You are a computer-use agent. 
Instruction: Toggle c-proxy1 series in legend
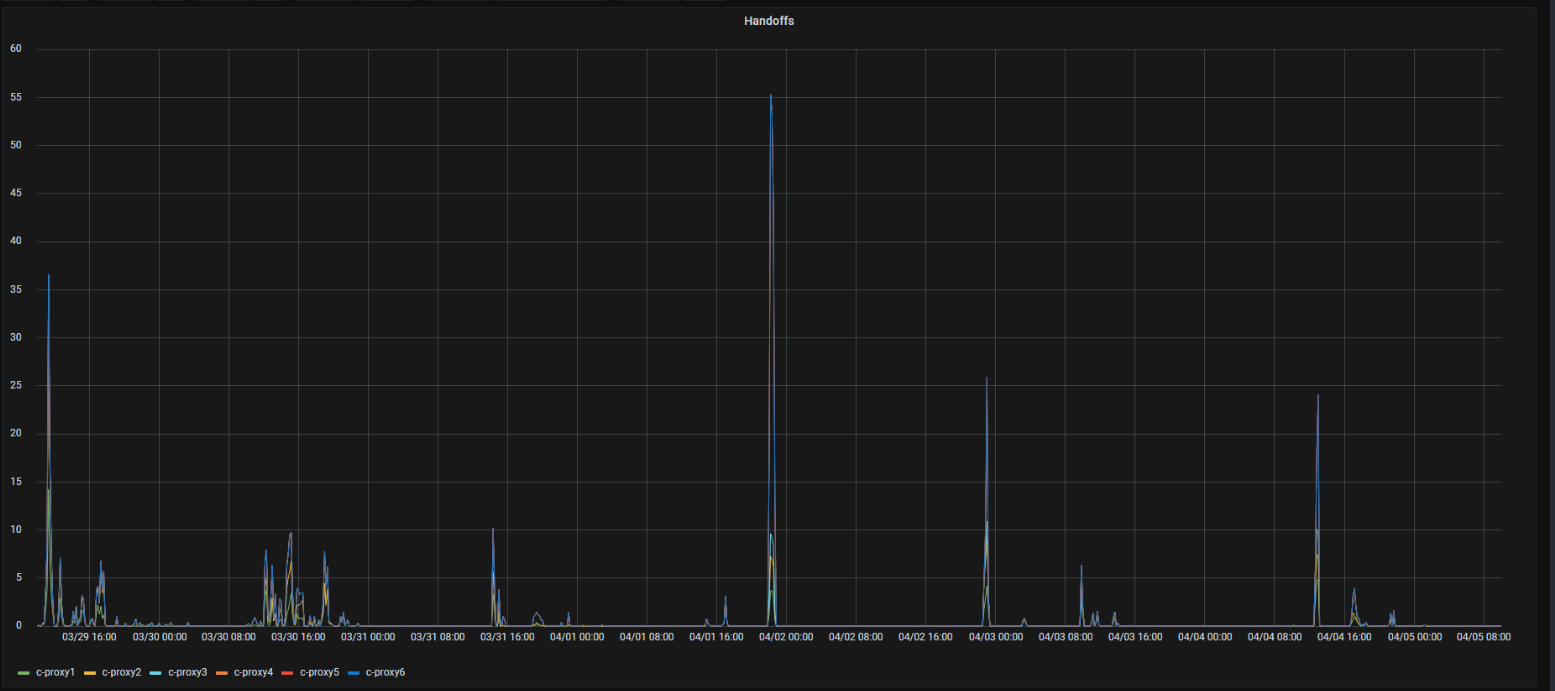click(x=55, y=672)
